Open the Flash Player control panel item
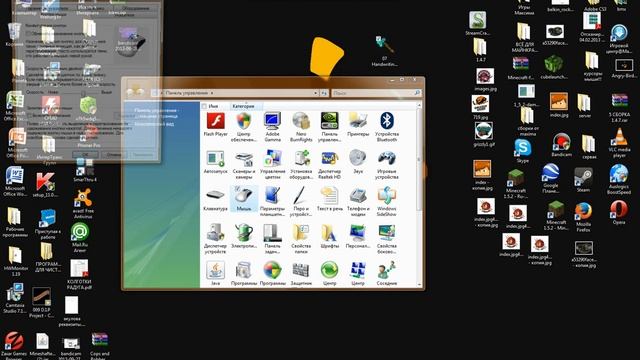Image resolution: width=640 pixels, height=360 pixels. point(216,124)
